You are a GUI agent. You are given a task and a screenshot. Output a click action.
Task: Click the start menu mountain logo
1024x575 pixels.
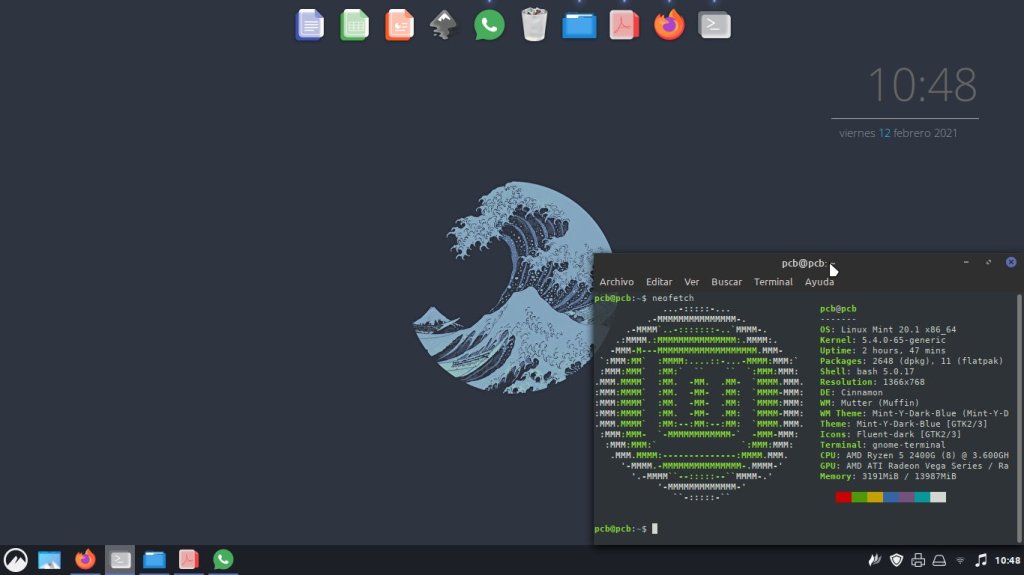click(16, 560)
